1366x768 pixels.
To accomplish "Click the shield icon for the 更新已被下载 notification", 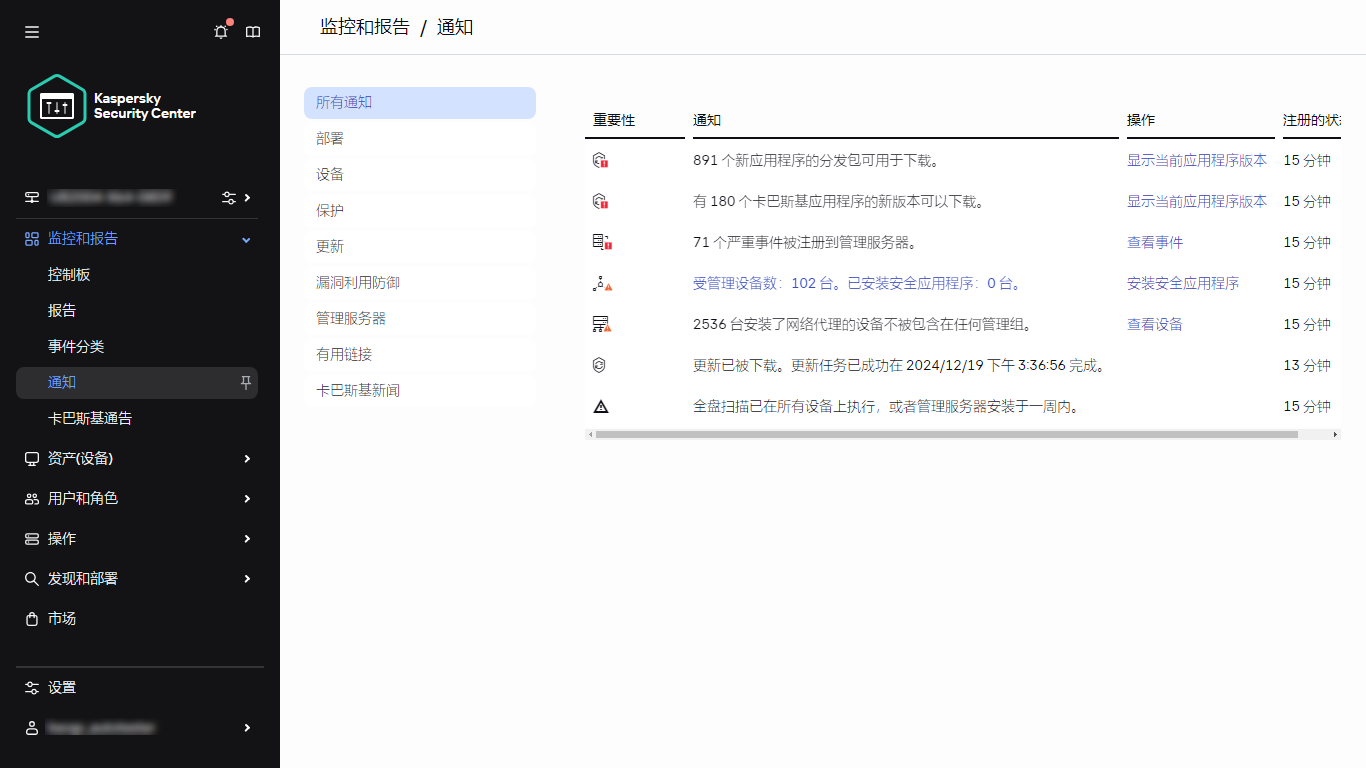I will click(x=597, y=365).
